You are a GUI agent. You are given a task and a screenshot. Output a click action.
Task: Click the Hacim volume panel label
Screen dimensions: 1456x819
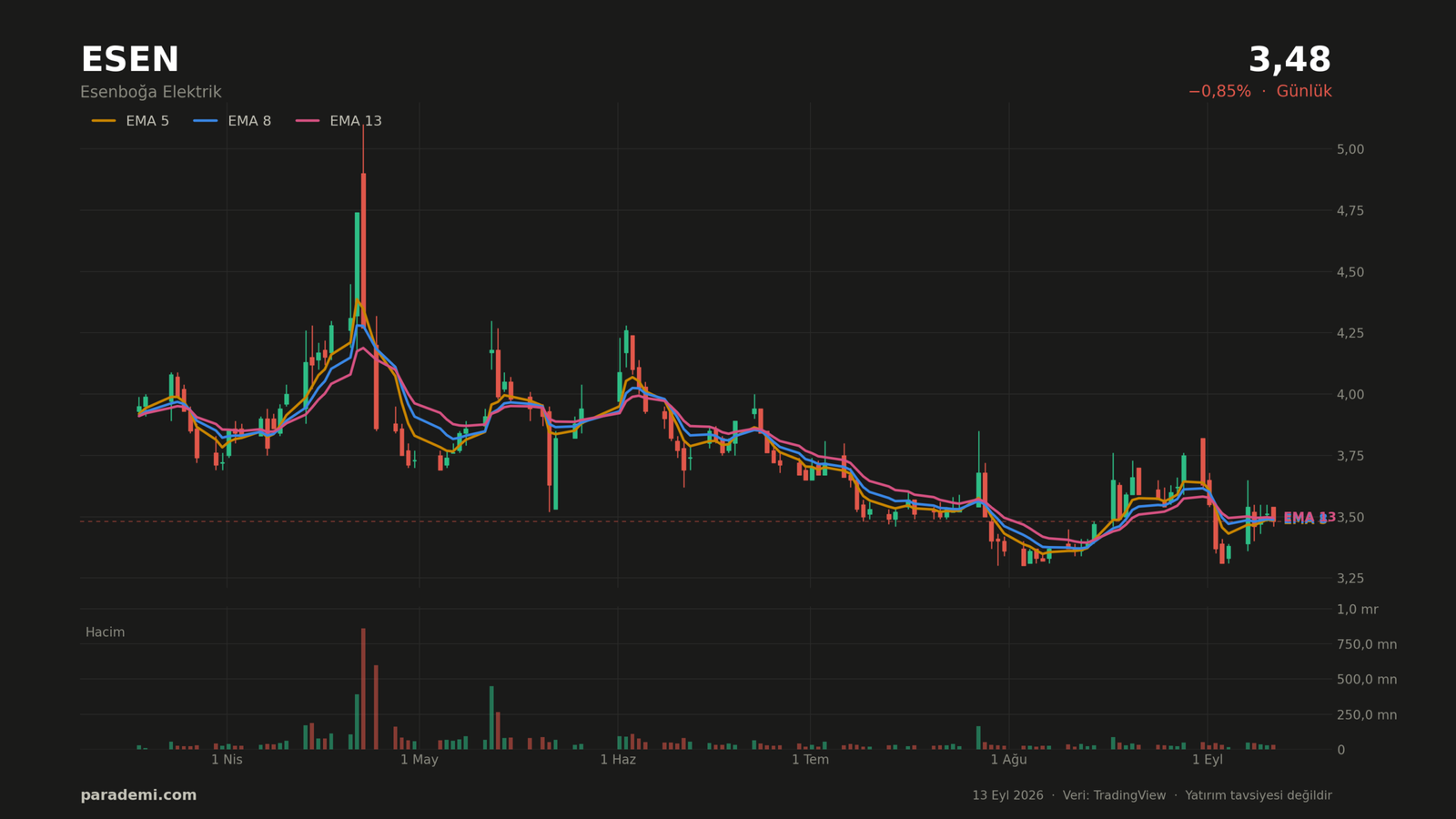(105, 632)
